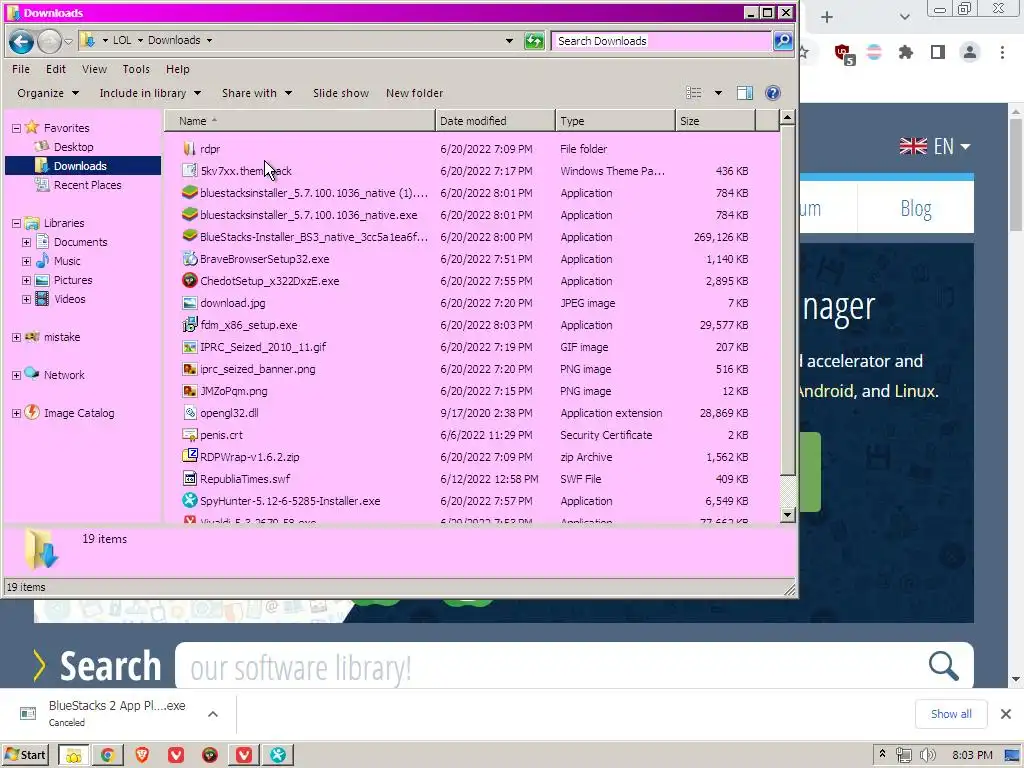Click Show all downloads button

951,714
